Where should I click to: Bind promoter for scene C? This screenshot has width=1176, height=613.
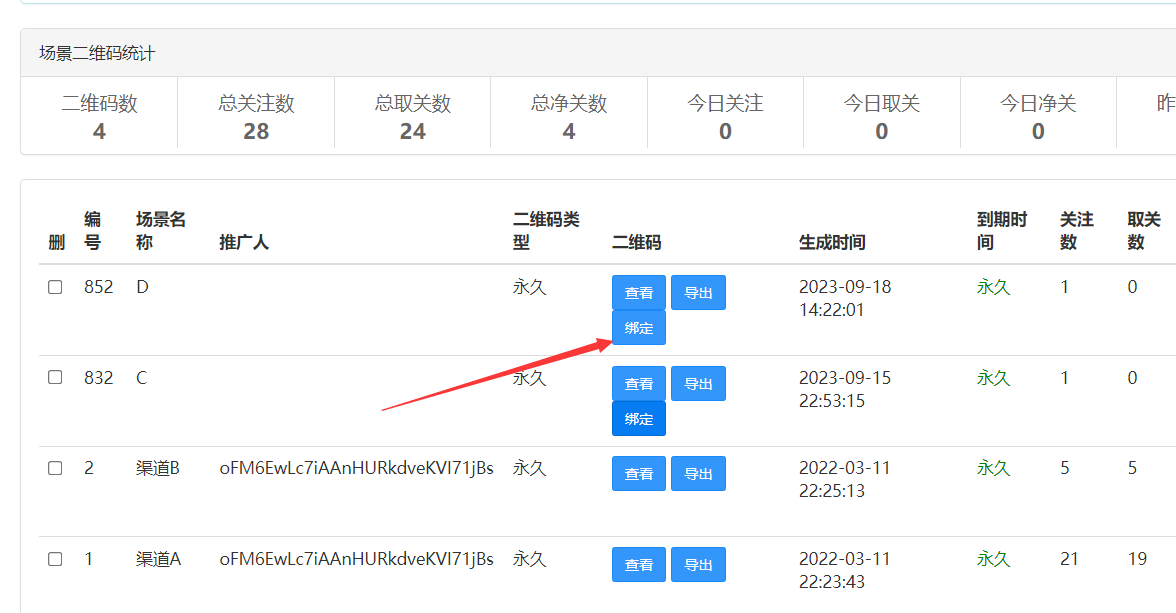638,419
